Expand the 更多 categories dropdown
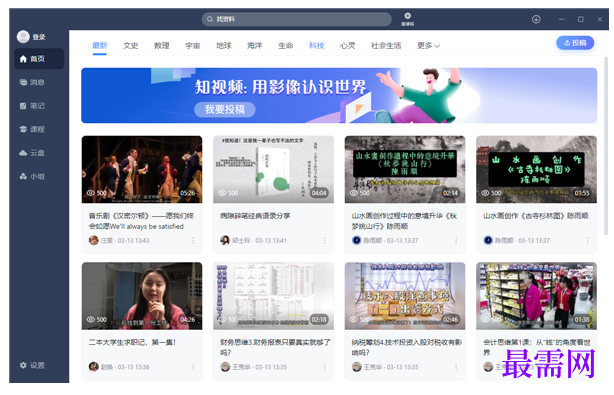614x395 pixels. [428, 46]
